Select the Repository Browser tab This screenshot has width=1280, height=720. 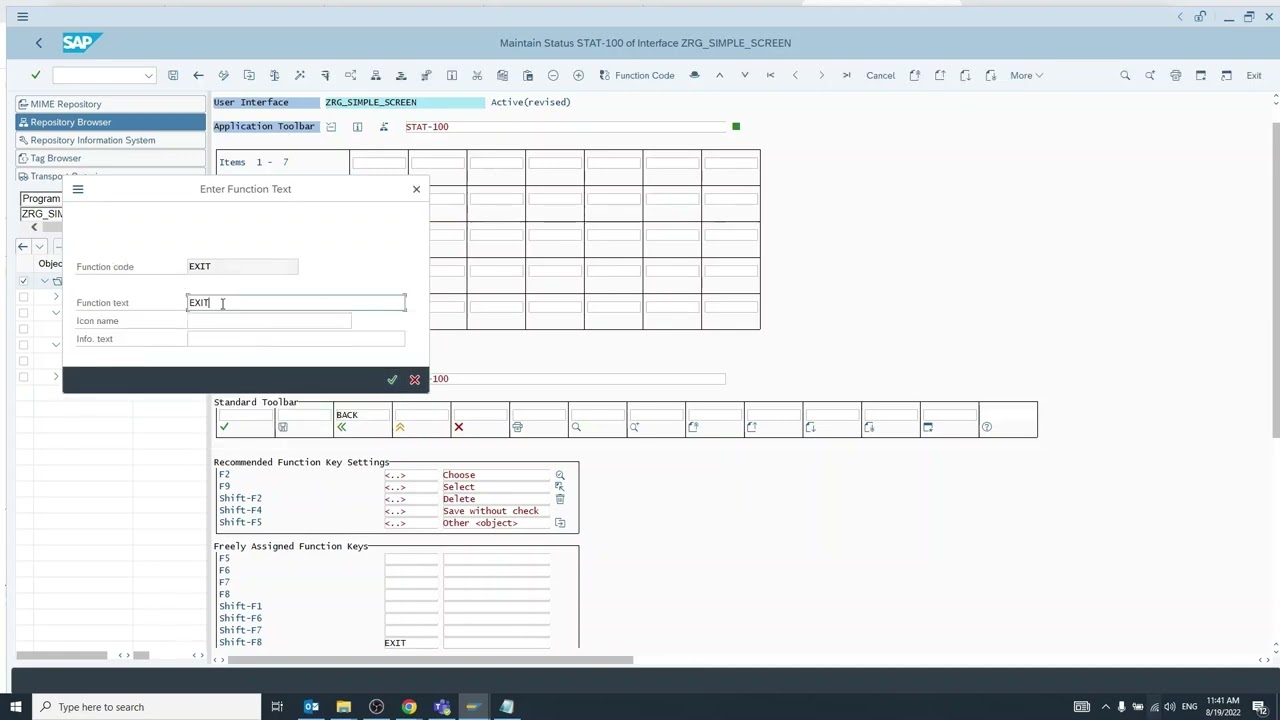click(x=111, y=122)
